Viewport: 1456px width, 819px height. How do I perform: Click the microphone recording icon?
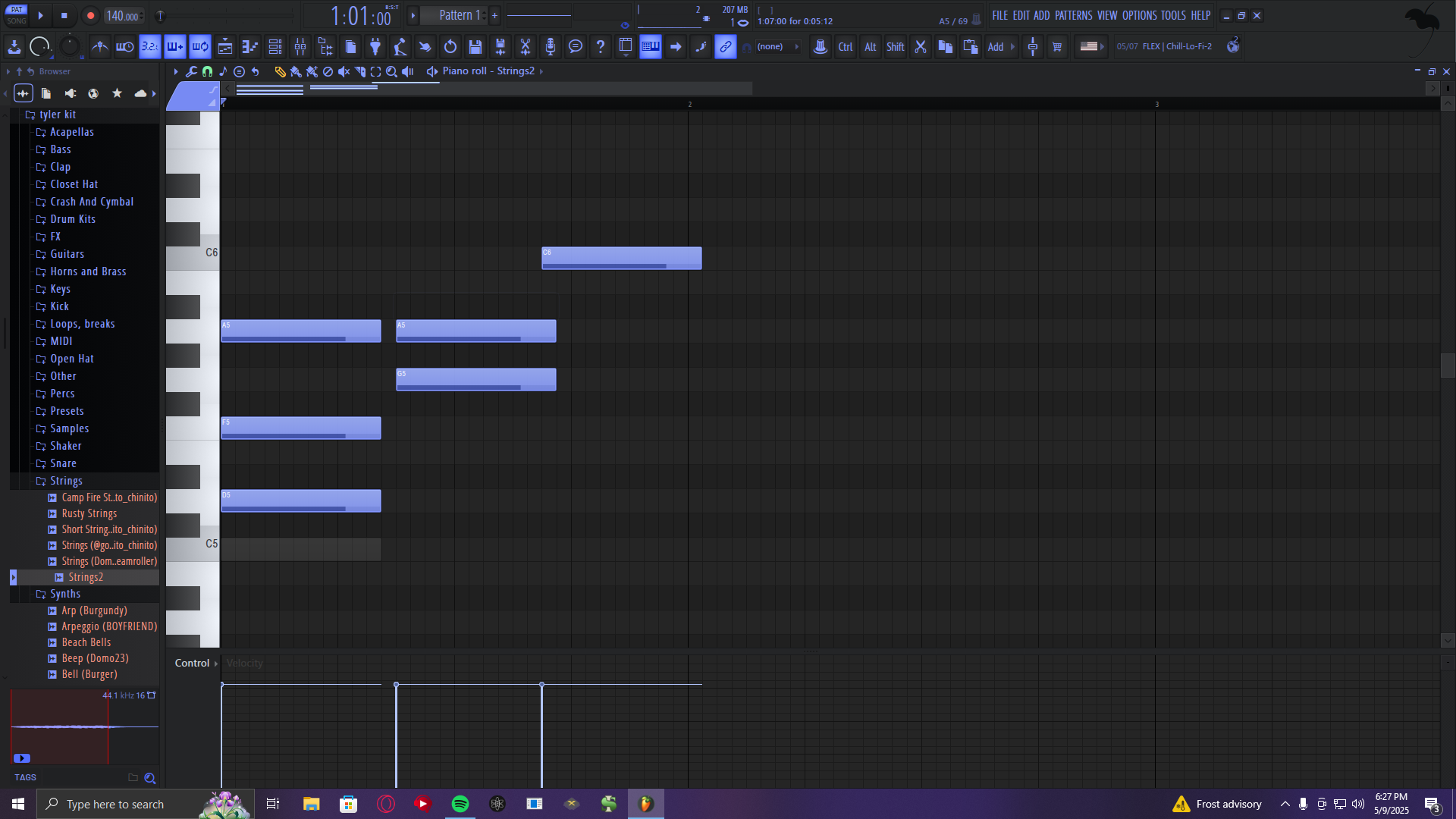(x=551, y=47)
